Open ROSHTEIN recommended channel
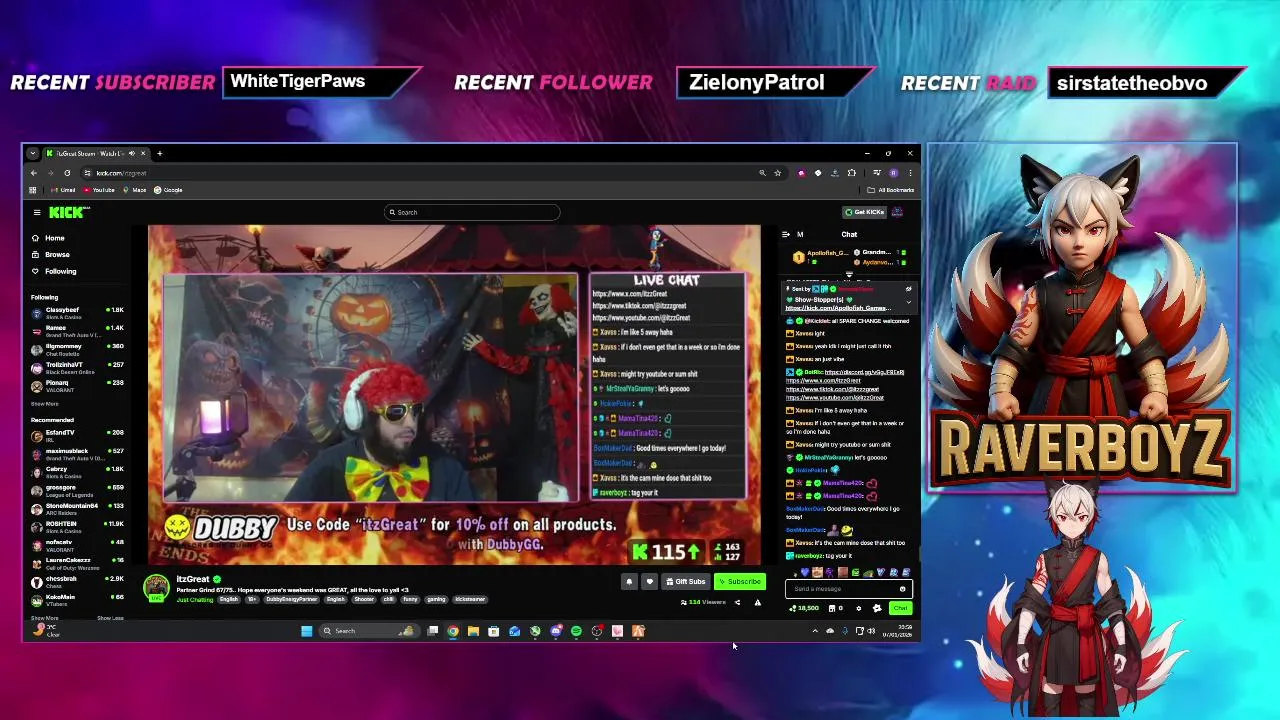 point(78,527)
